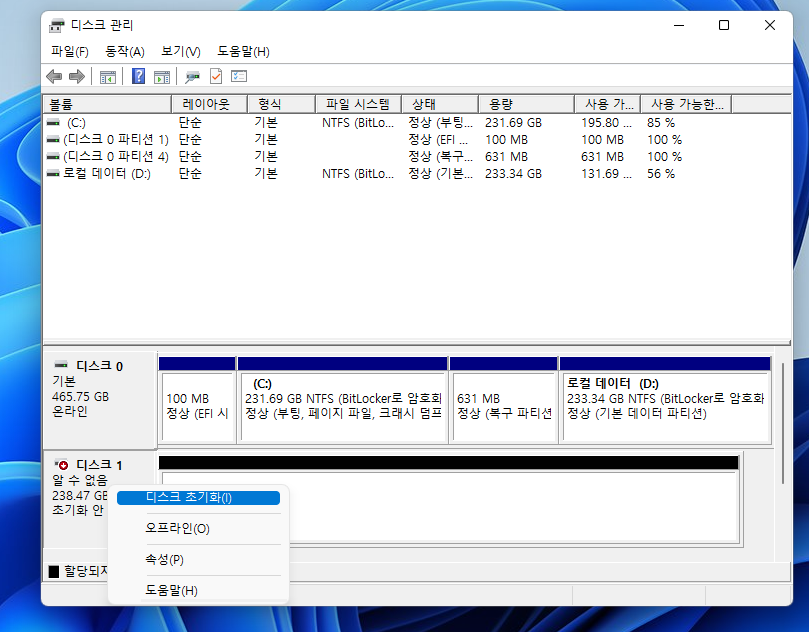
Task: Select the 631 MB recovery partition block
Action: coord(504,400)
